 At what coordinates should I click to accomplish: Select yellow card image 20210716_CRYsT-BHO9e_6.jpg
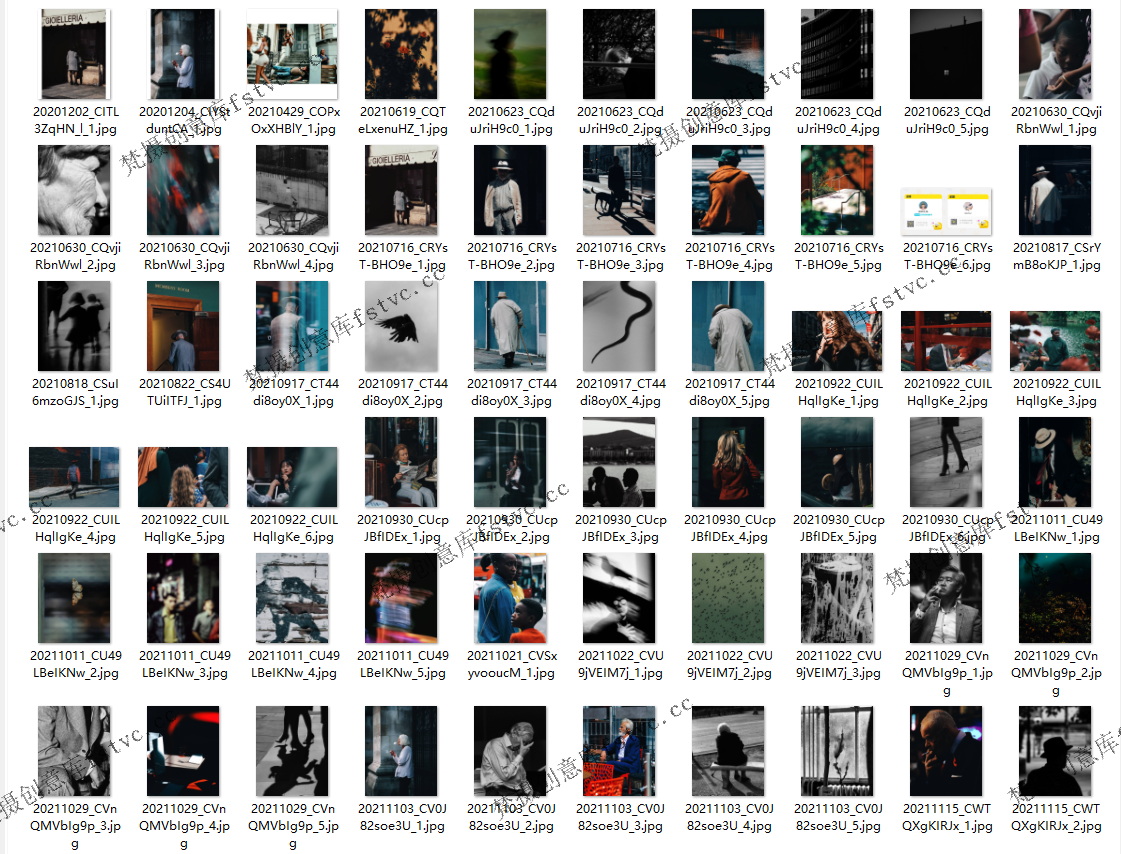tap(946, 212)
